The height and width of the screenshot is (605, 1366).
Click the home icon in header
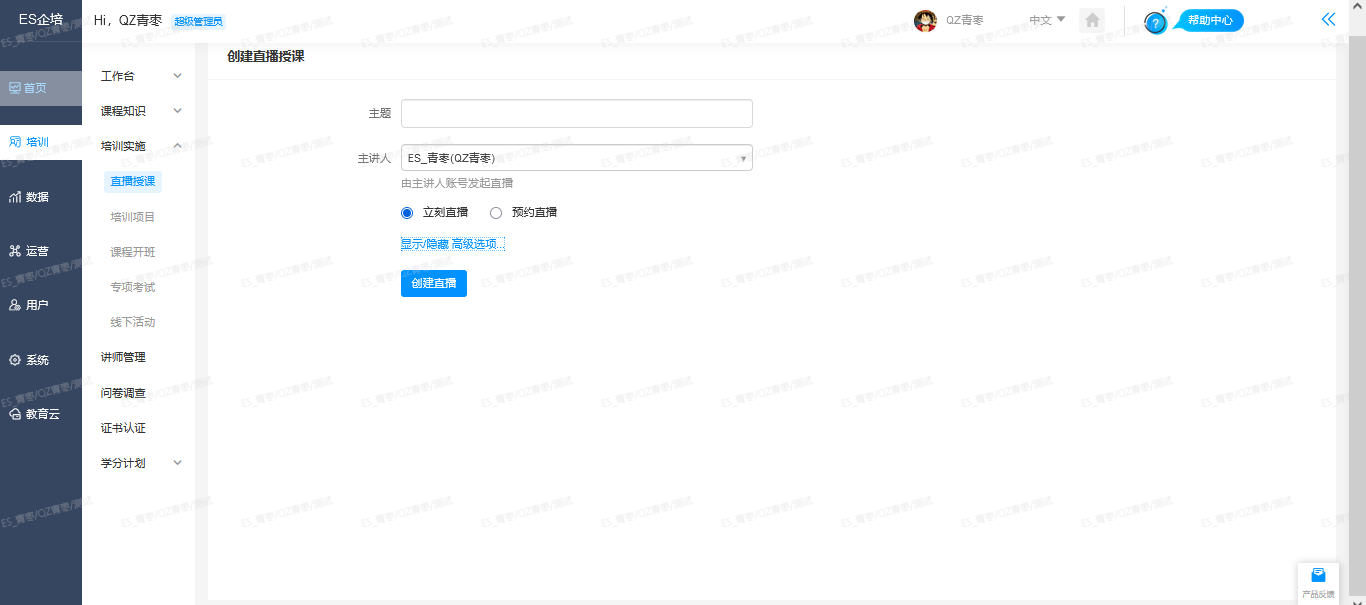tap(1092, 20)
